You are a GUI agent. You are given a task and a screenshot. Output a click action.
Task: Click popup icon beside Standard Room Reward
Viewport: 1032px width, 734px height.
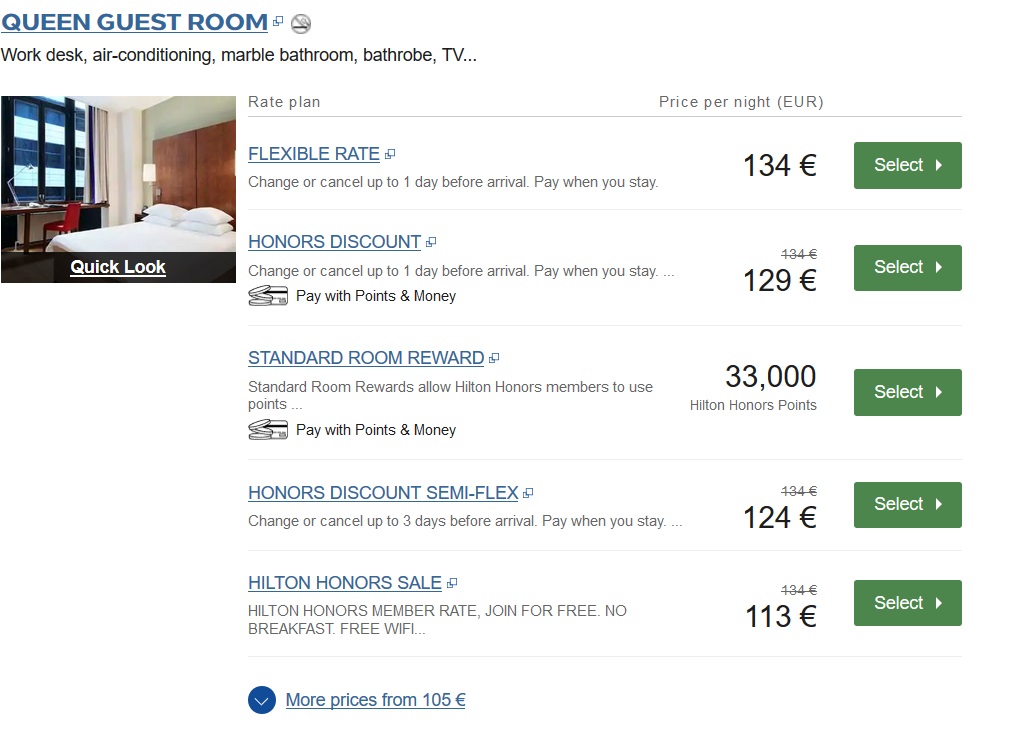(x=494, y=358)
